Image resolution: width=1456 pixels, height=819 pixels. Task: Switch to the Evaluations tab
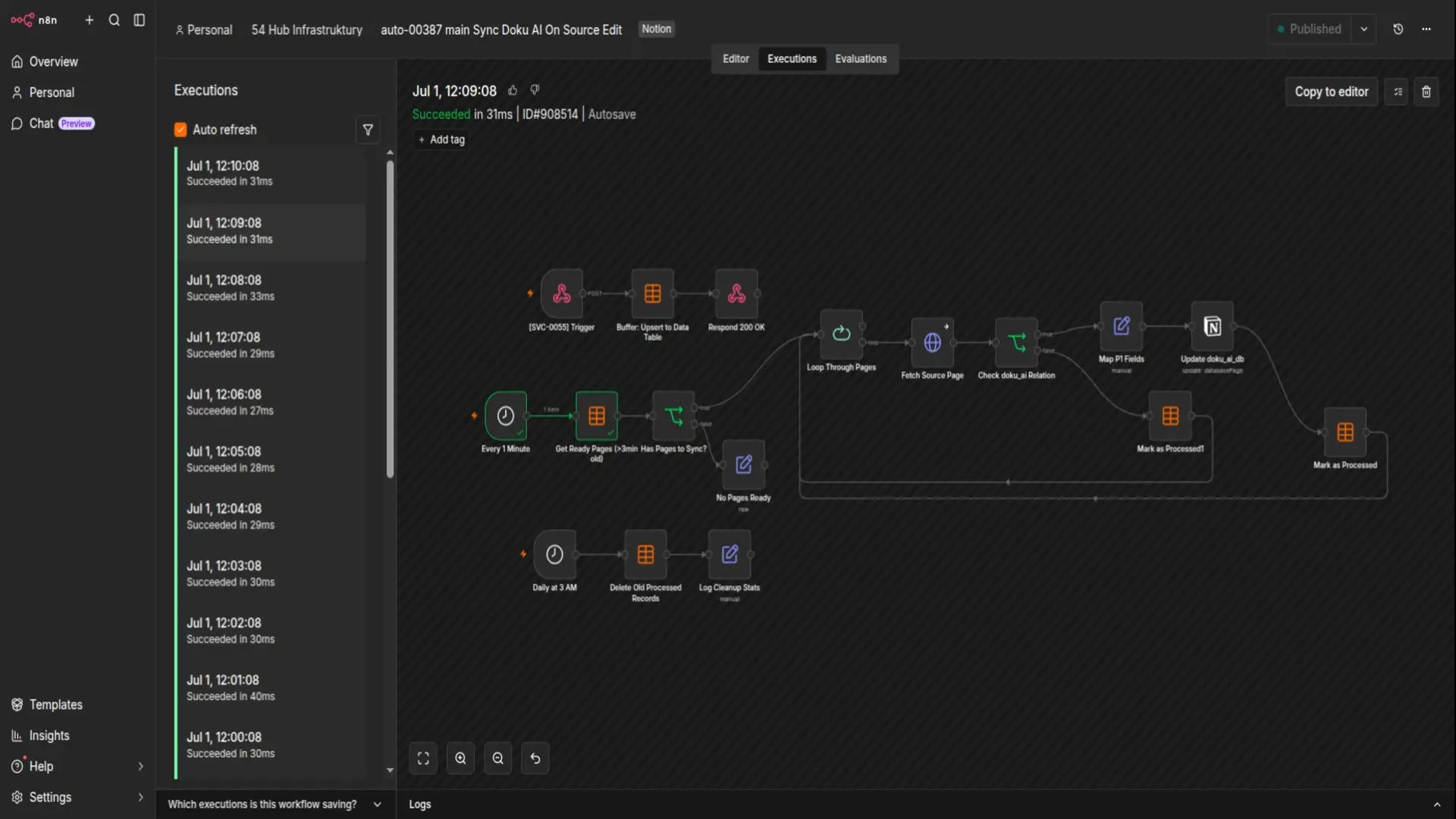[861, 58]
